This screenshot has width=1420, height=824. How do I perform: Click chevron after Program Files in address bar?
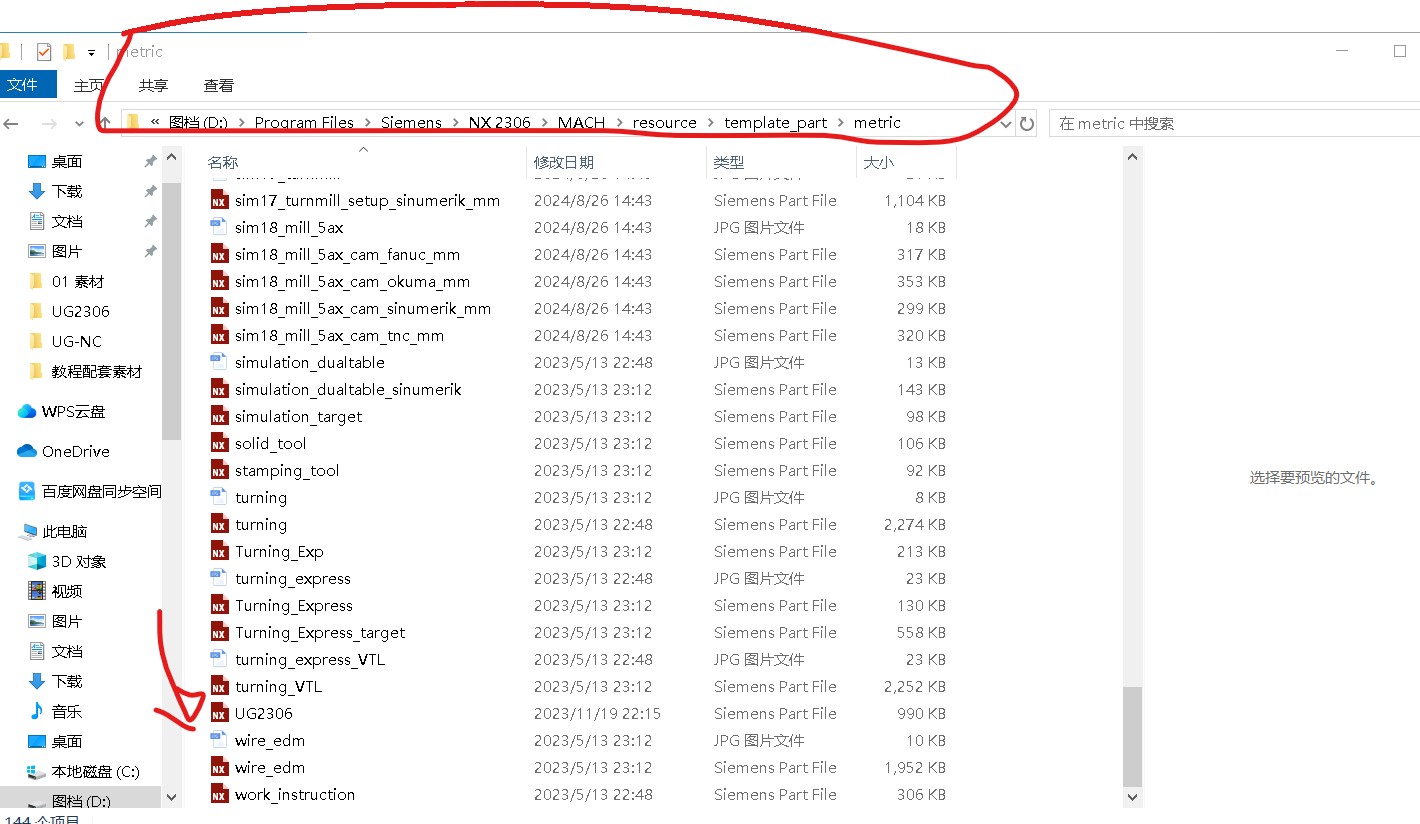(x=367, y=123)
